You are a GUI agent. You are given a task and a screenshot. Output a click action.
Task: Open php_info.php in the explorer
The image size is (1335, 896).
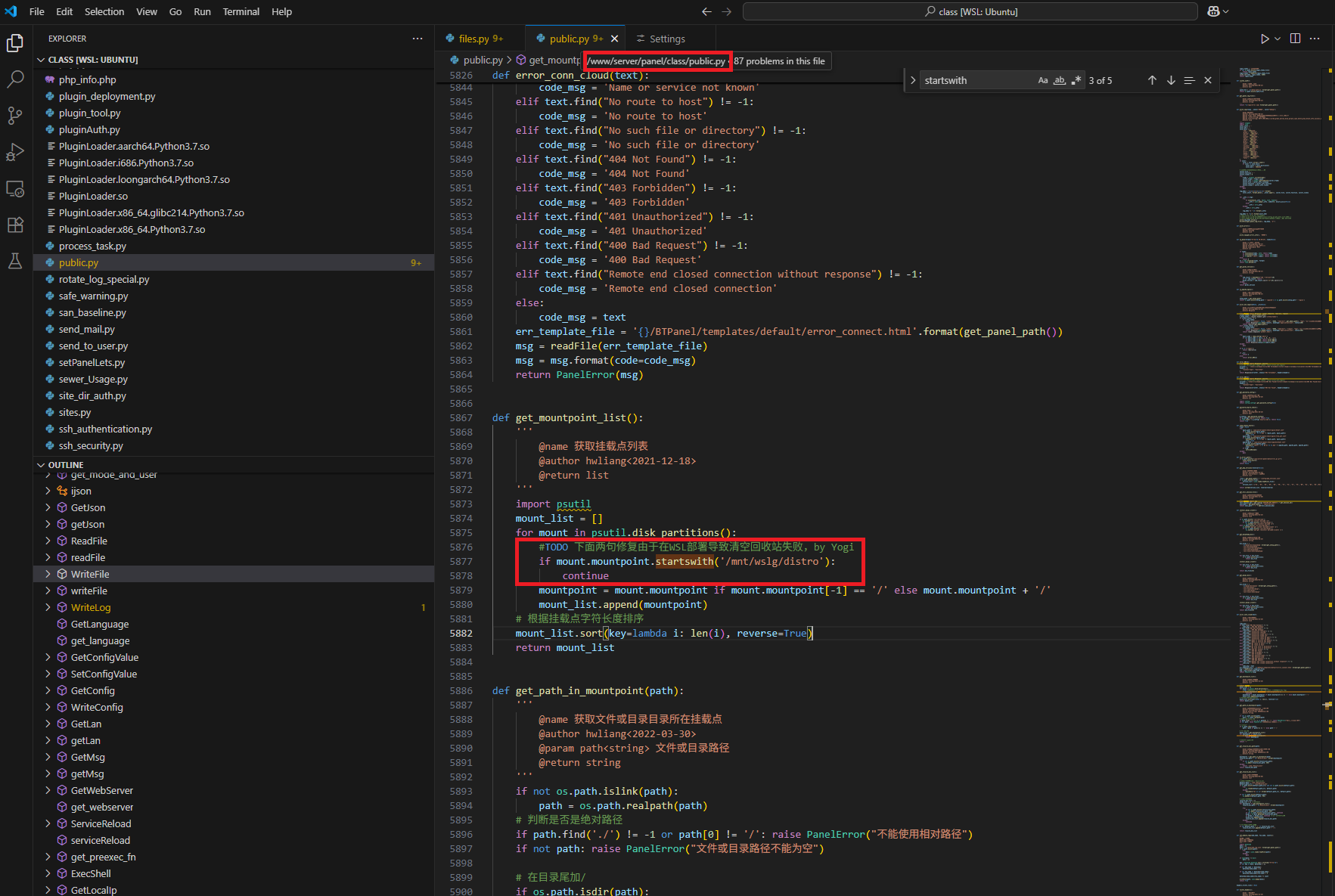(234, 79)
